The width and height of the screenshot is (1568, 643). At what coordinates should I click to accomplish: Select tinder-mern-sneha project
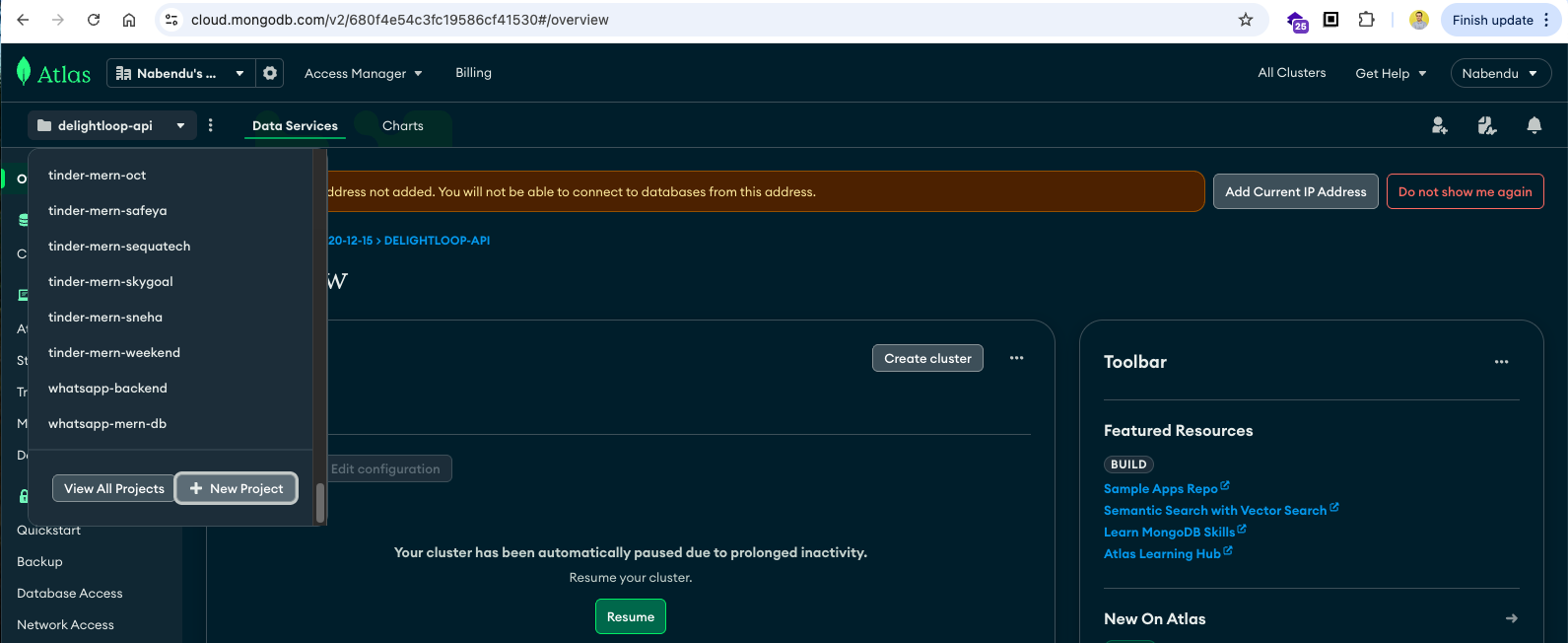point(170,317)
